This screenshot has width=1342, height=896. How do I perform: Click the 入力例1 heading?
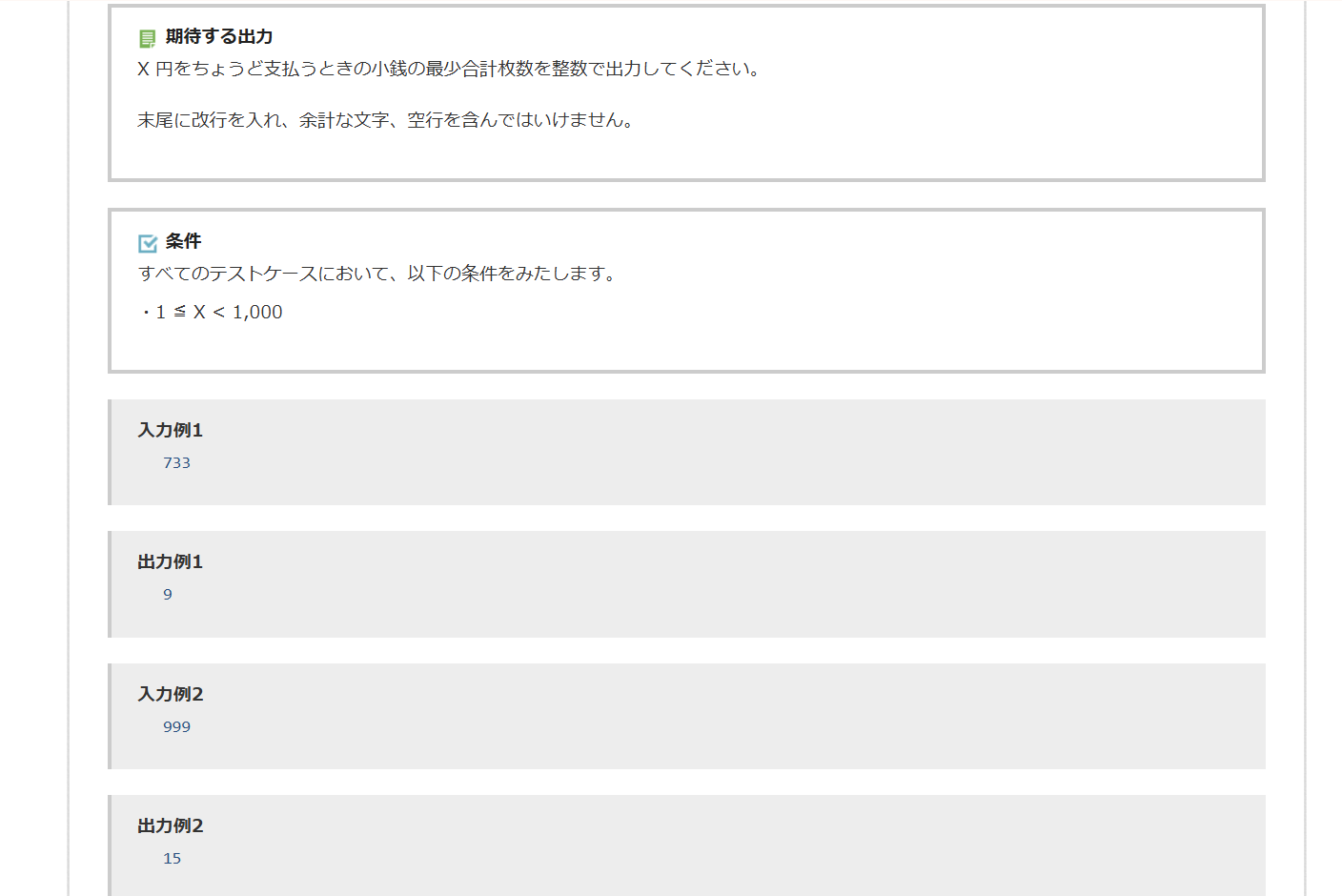coord(171,430)
